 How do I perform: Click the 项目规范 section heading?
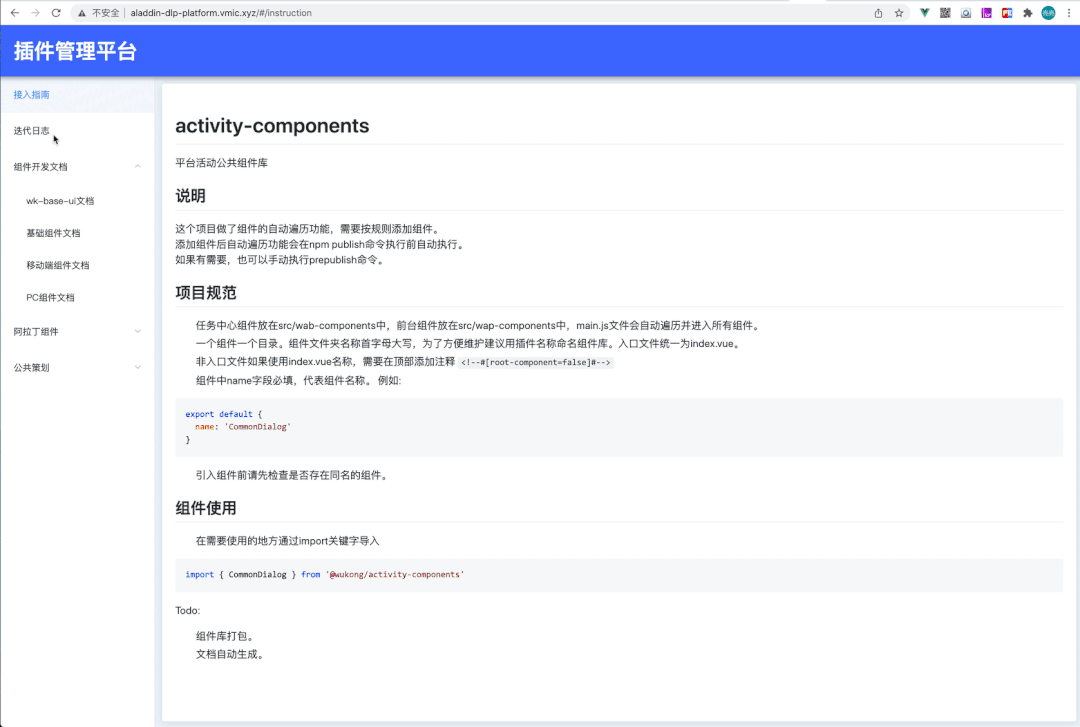(205, 293)
